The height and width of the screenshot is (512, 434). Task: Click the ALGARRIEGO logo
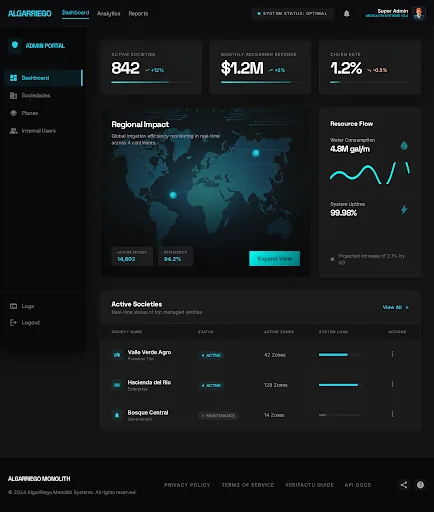tap(30, 14)
